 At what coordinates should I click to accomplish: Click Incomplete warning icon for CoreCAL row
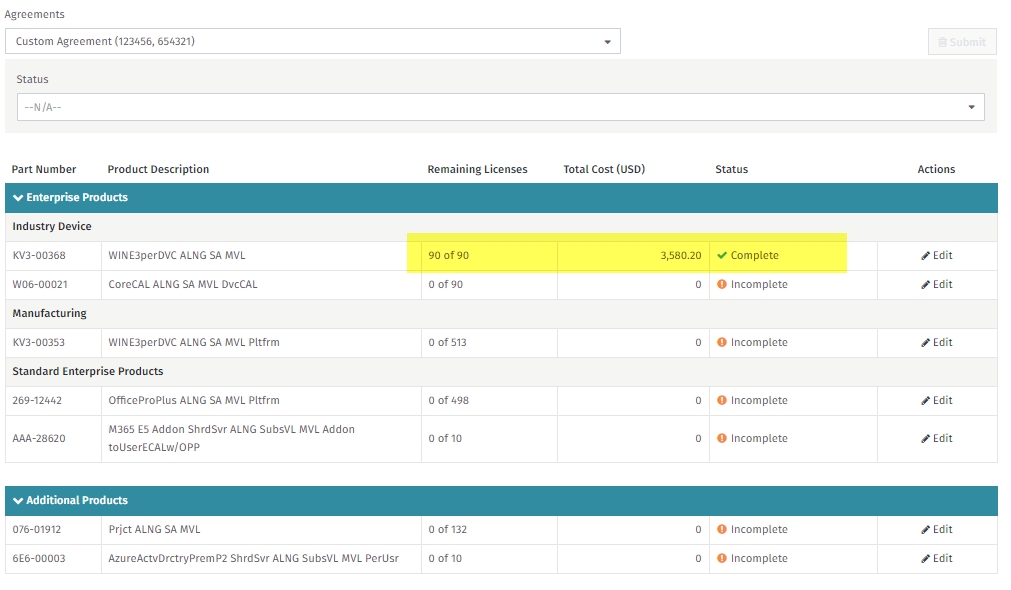point(721,284)
